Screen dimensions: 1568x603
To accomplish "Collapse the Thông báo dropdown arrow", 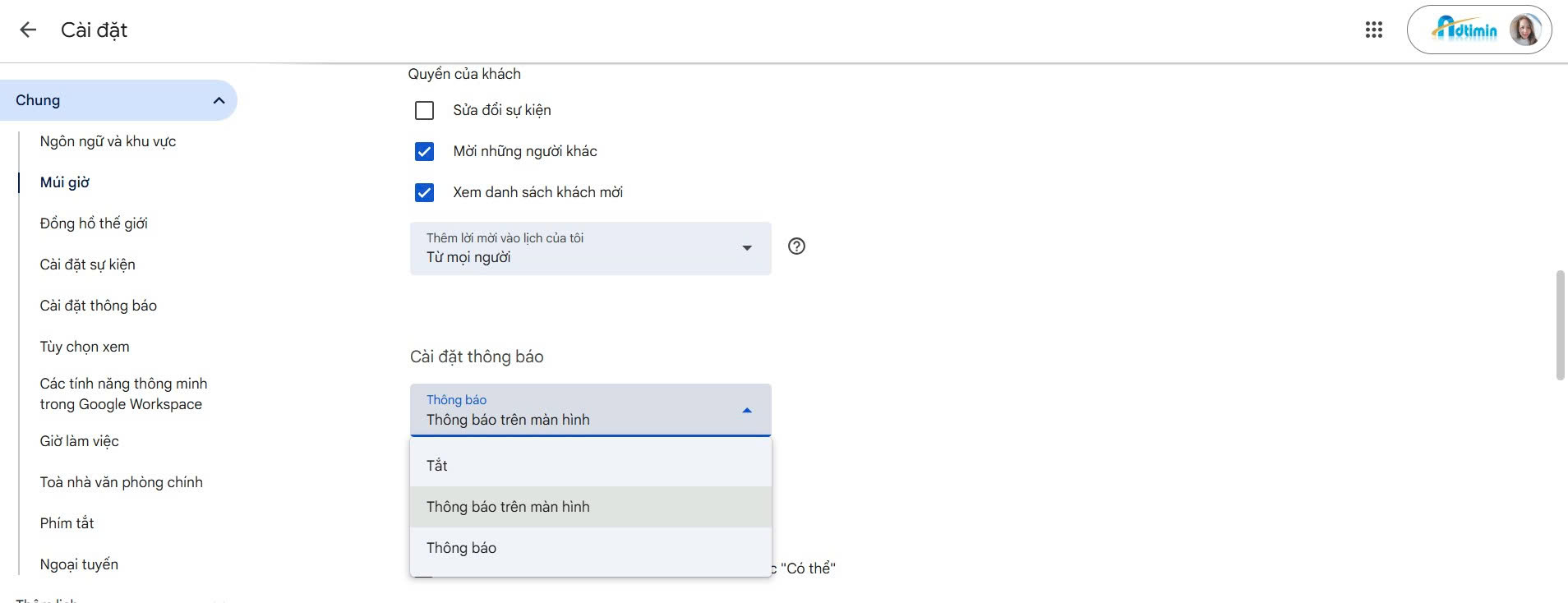I will point(746,410).
